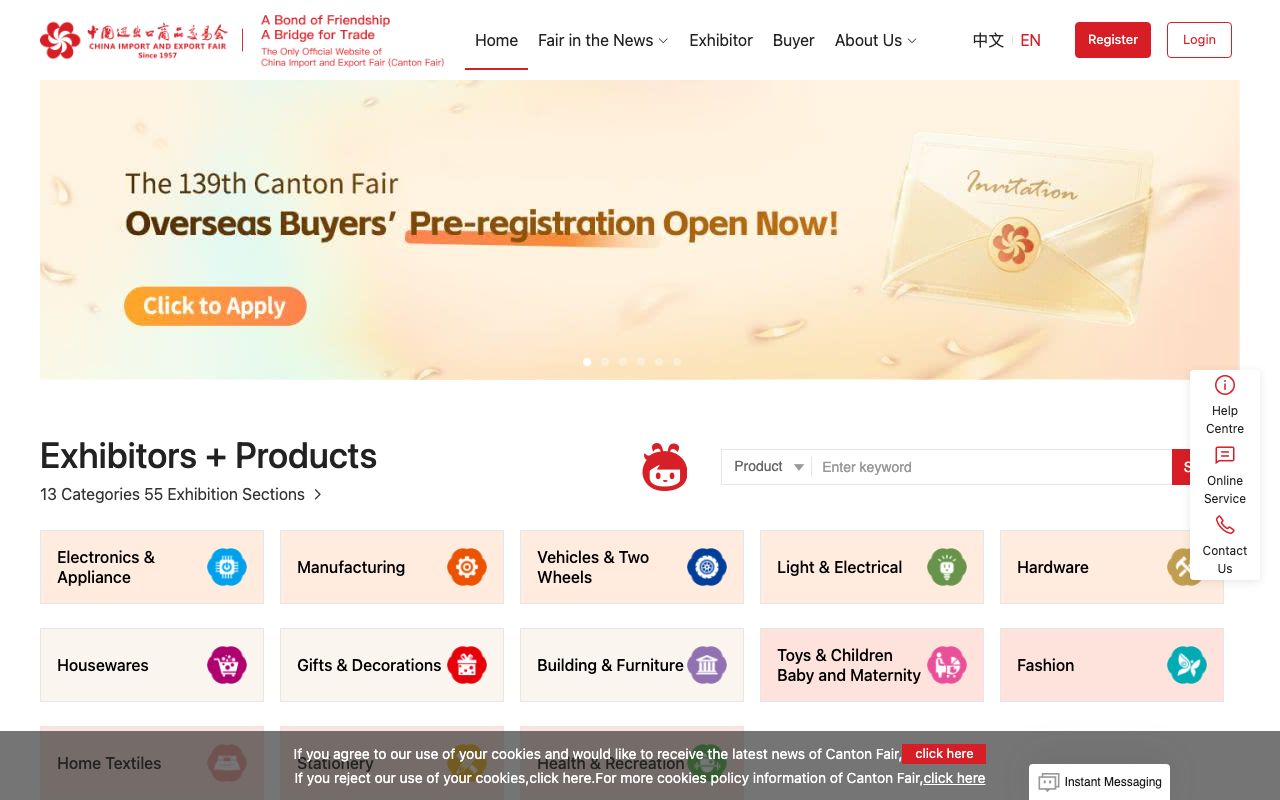The width and height of the screenshot is (1280, 800).
Task: Open the Buyer menu item
Action: [x=793, y=41]
